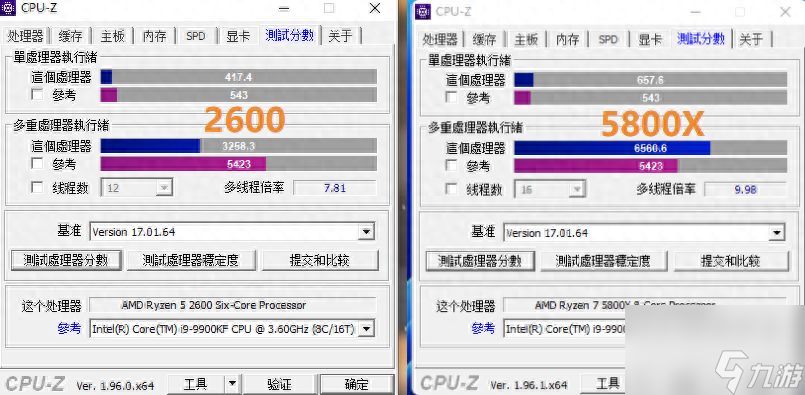
Task: Click 參考 link label in right window
Action: (483, 329)
